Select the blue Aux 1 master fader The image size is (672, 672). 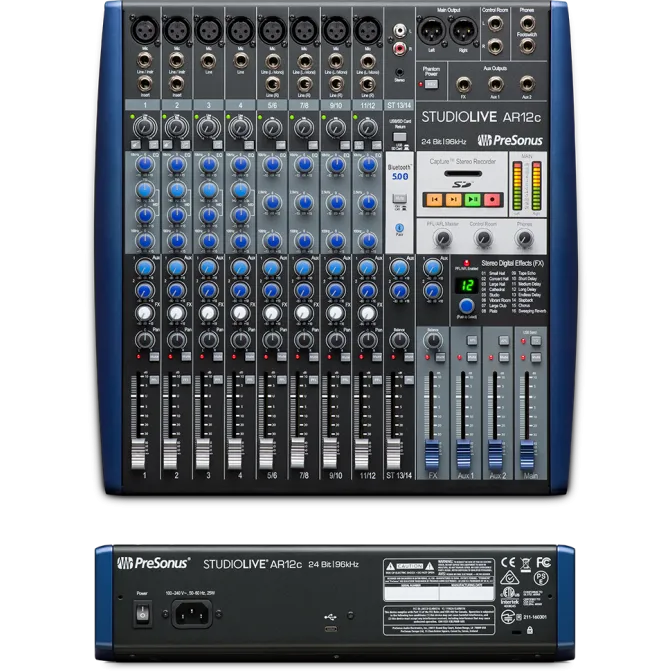[x=463, y=455]
